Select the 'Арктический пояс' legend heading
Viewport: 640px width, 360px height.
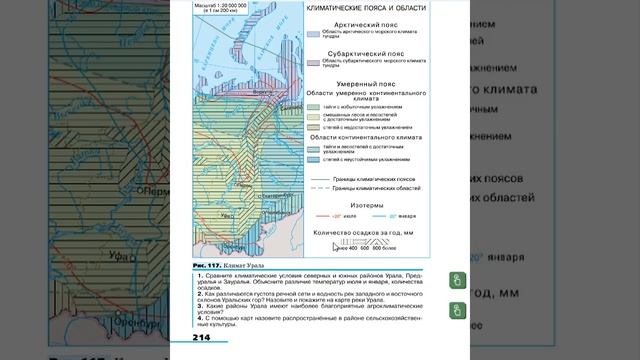click(x=366, y=25)
